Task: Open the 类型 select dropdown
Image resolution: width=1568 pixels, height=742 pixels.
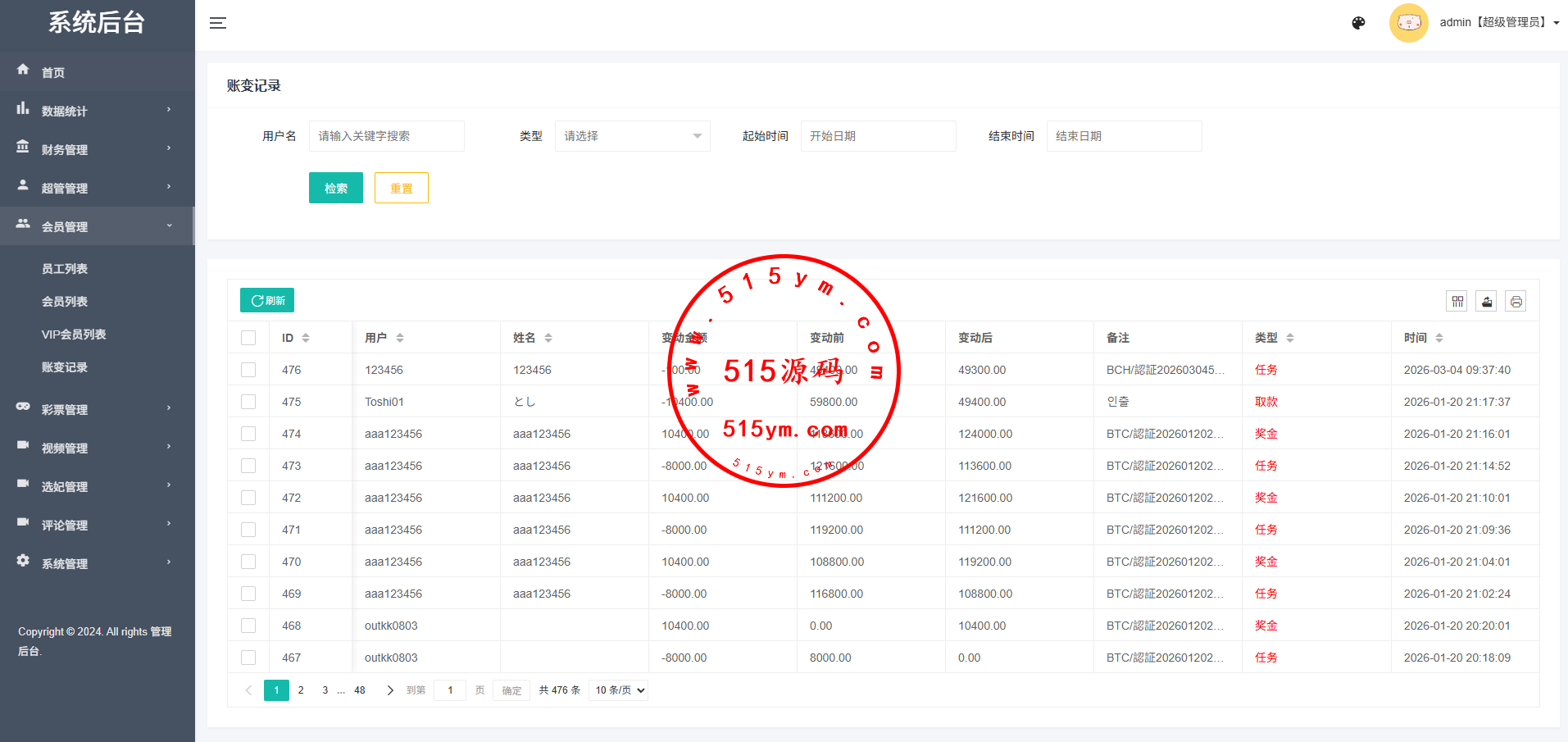Action: (632, 136)
